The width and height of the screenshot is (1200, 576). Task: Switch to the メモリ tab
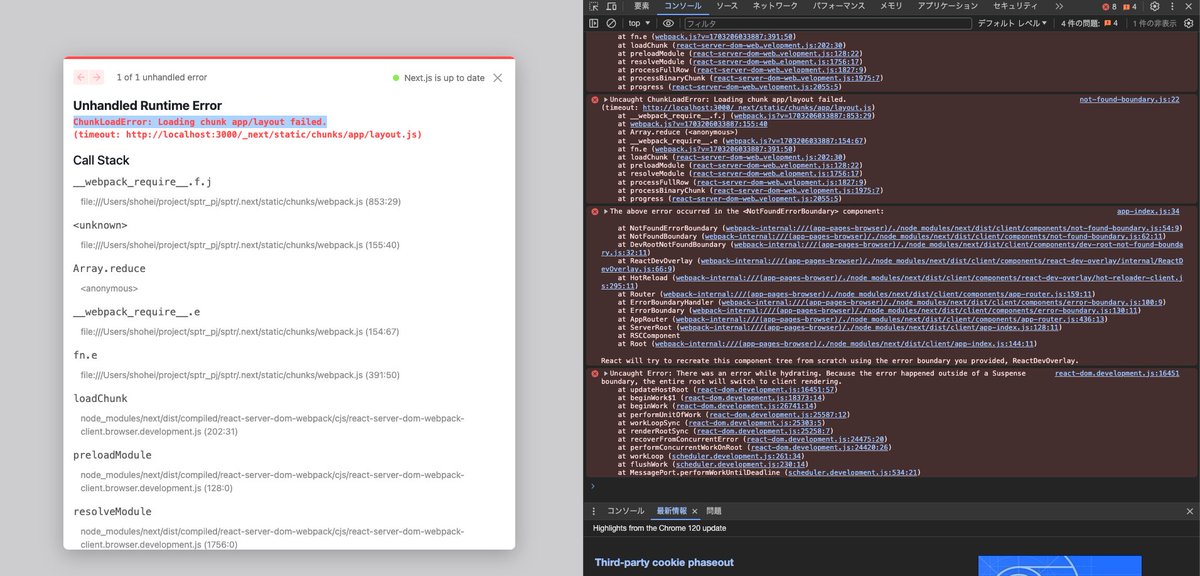890,6
